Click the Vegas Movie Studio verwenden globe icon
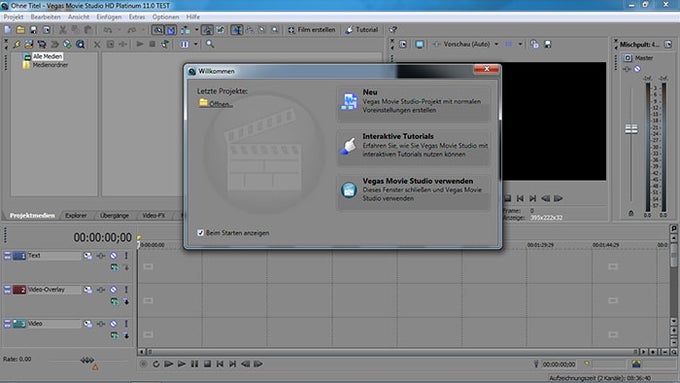The image size is (680, 383). (349, 190)
